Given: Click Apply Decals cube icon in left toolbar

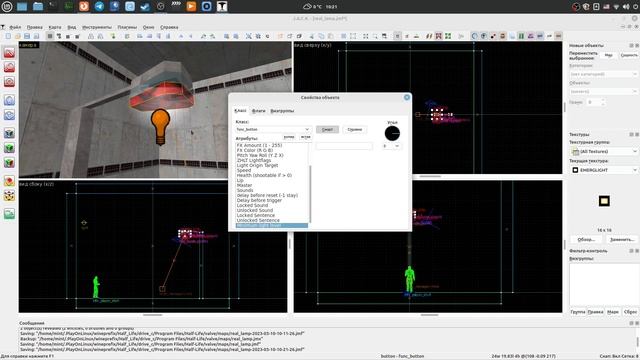Looking at the screenshot, I should [9, 162].
